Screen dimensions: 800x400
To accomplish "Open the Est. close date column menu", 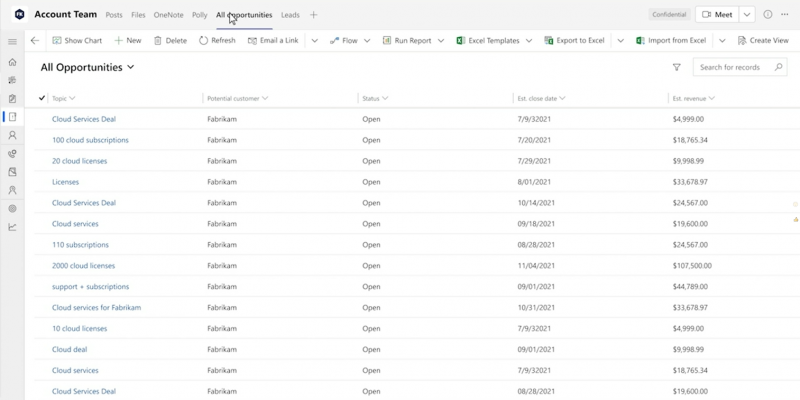I will coord(541,98).
